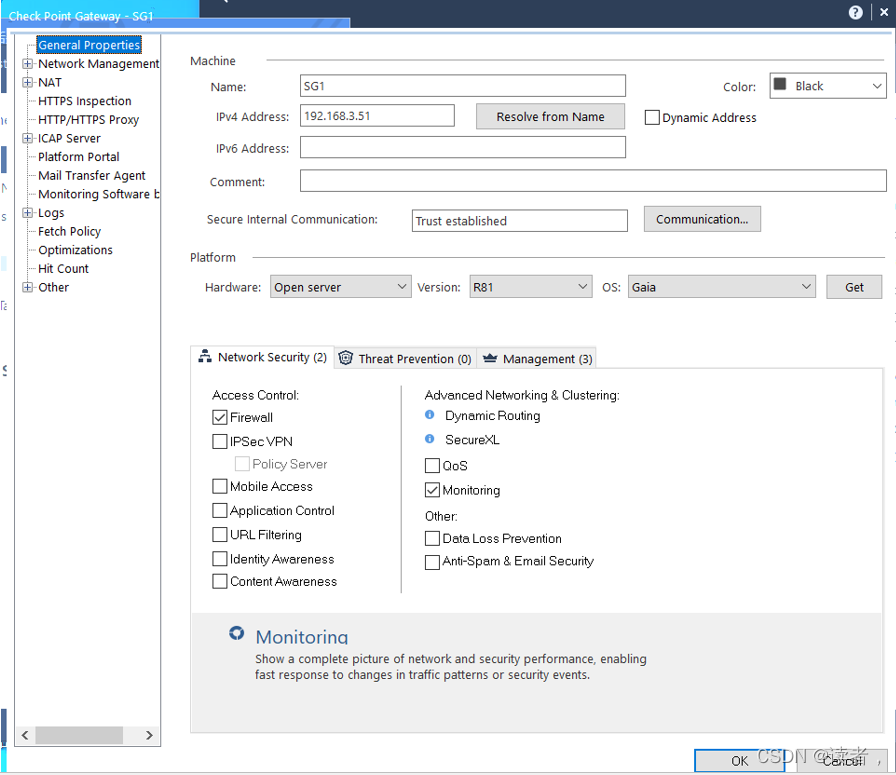Screen dimensions: 896x775
Task: Select Fetch Policy in the tree
Action: (69, 231)
